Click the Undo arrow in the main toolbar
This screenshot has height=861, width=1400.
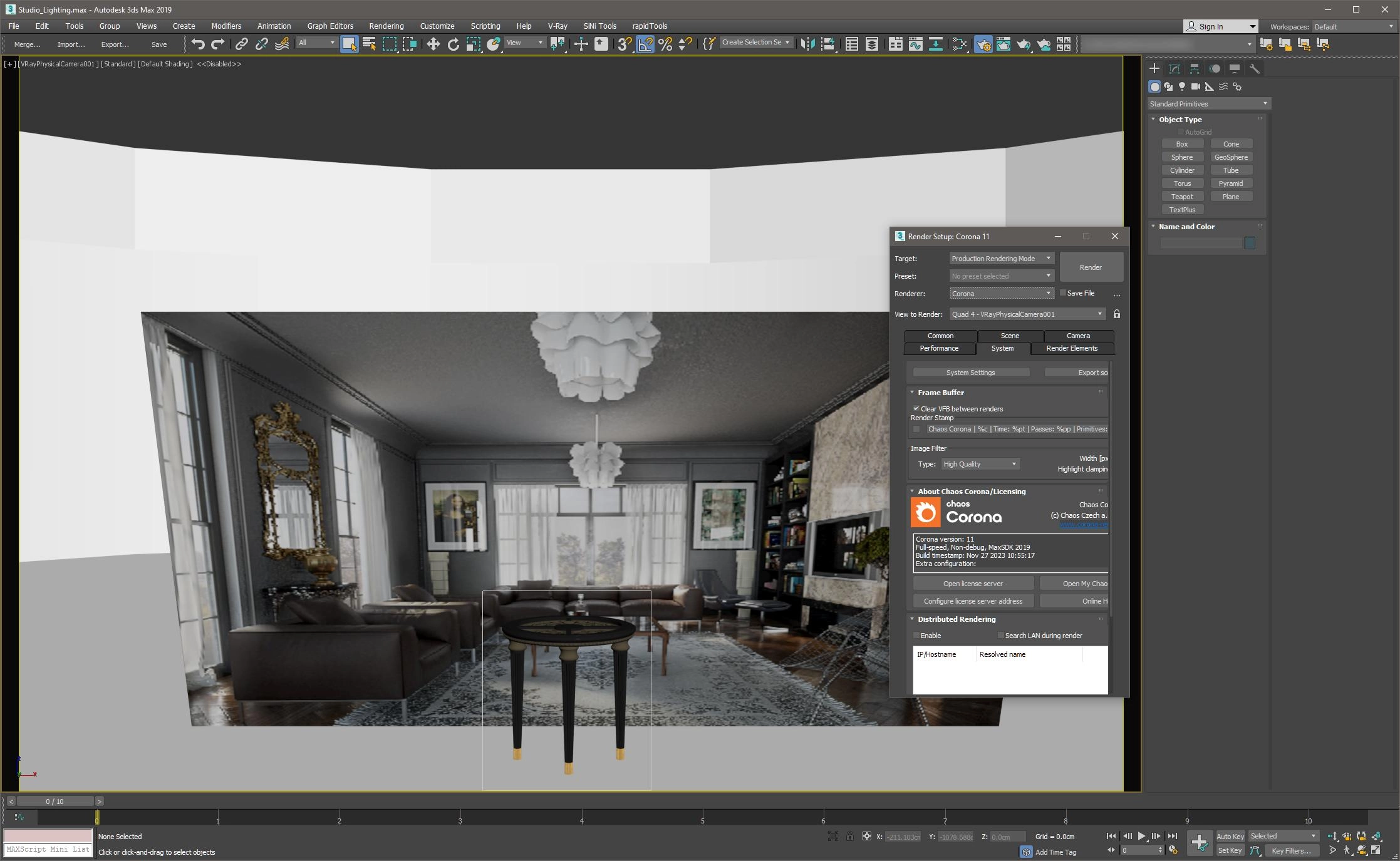(x=198, y=44)
